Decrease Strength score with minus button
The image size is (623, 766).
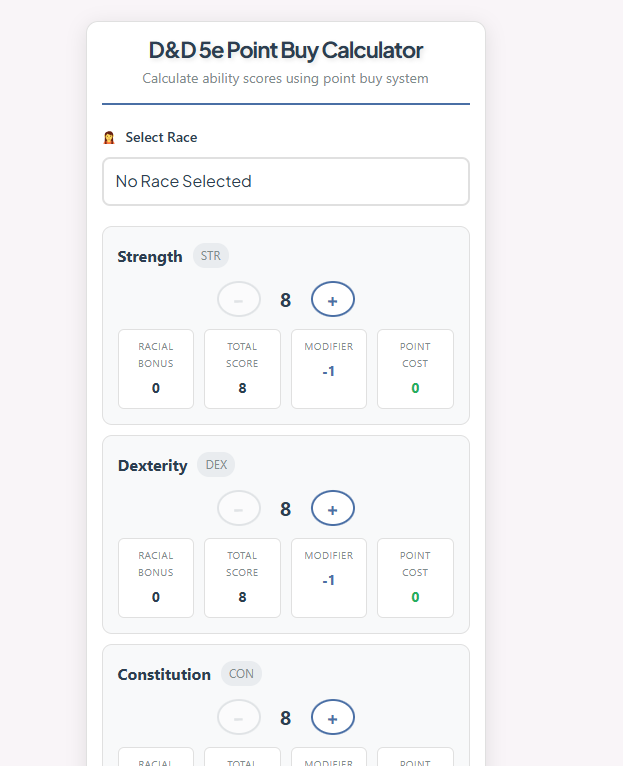click(x=239, y=299)
